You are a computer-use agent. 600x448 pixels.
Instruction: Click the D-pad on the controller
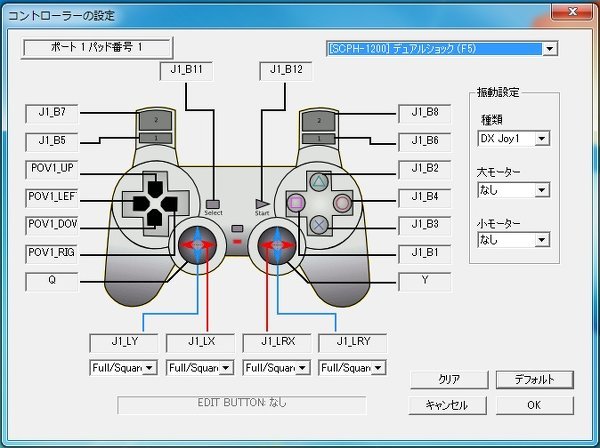tap(153, 203)
